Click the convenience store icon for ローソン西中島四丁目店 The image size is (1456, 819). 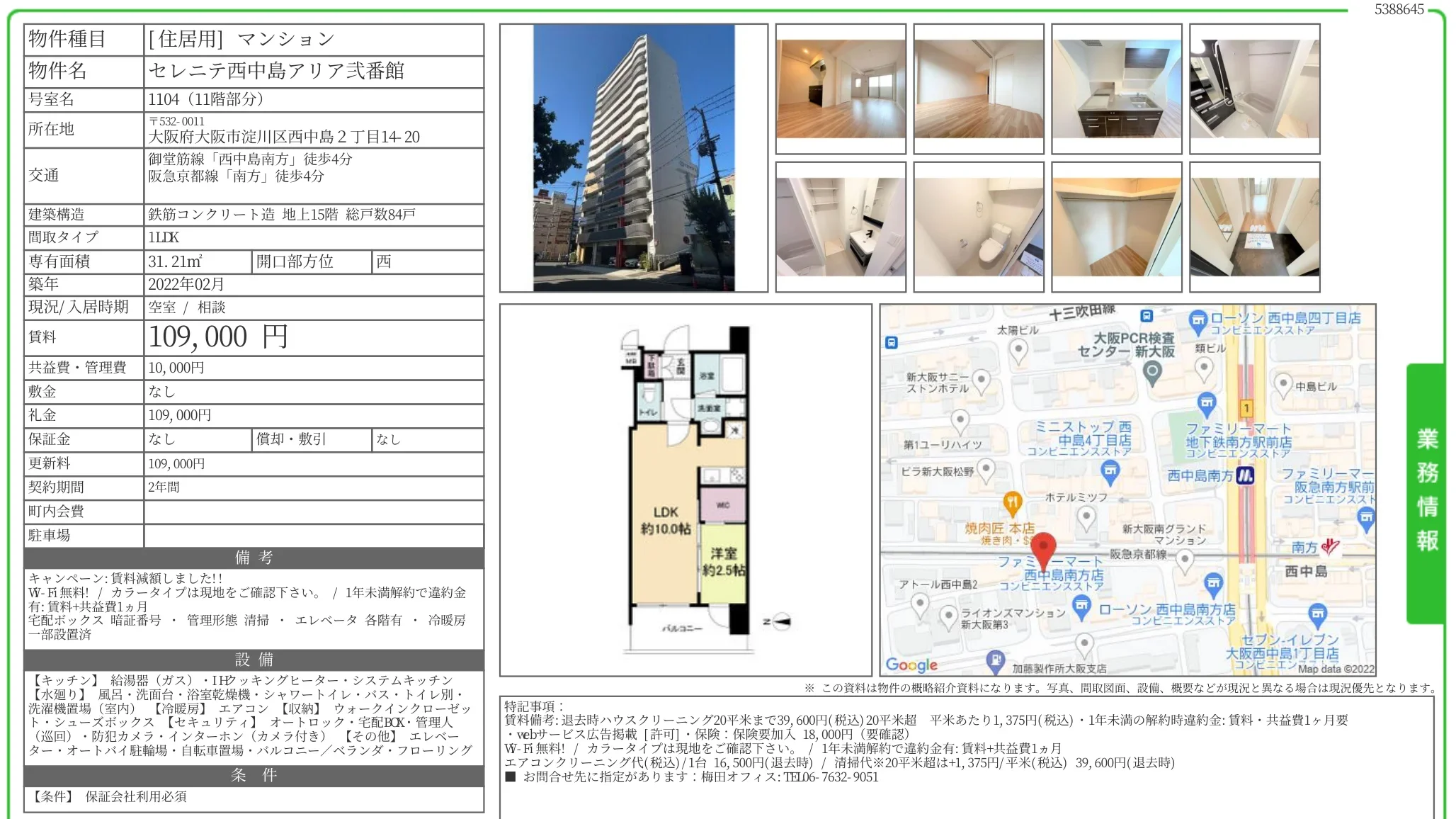click(x=1198, y=320)
